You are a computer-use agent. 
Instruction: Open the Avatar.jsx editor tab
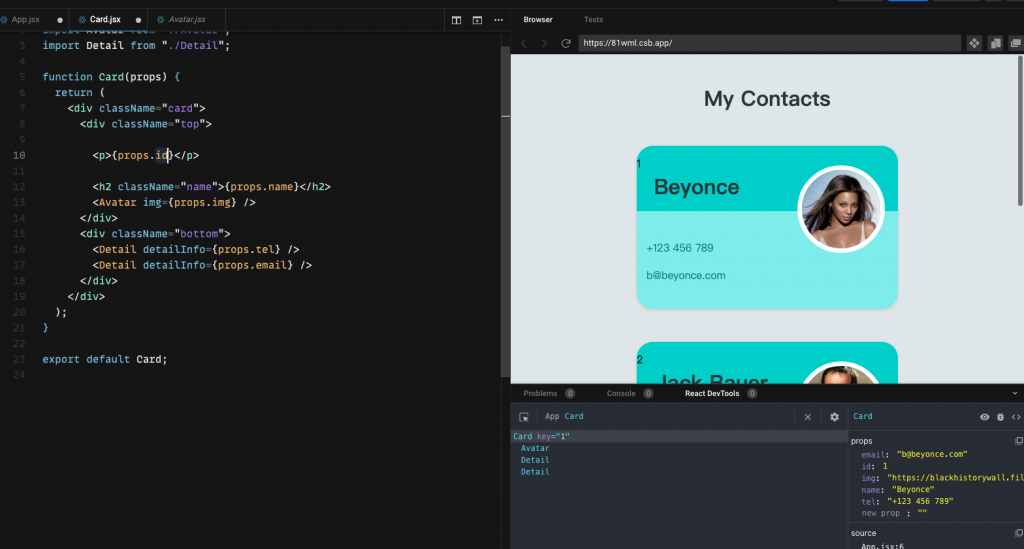(x=187, y=20)
